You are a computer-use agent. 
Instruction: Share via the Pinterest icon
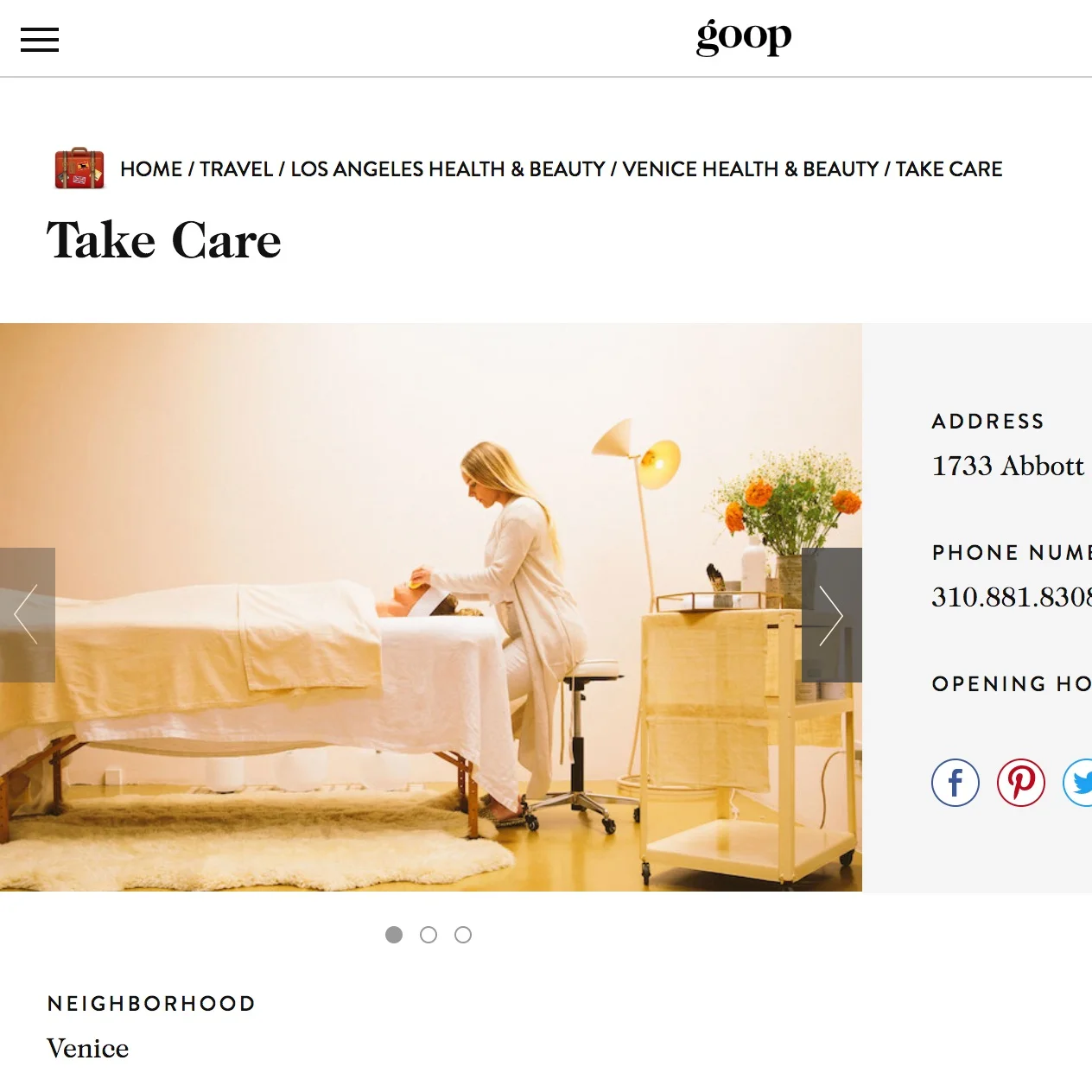[x=1021, y=783]
